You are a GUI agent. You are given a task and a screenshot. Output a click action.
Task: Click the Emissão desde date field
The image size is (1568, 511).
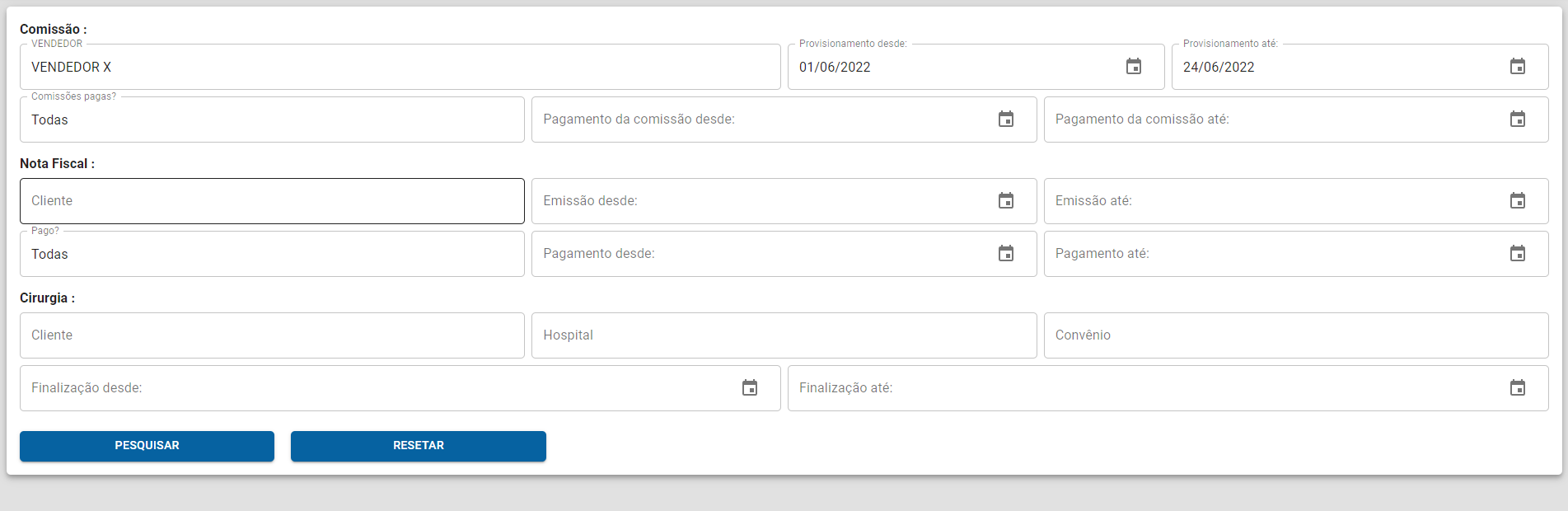pos(784,201)
